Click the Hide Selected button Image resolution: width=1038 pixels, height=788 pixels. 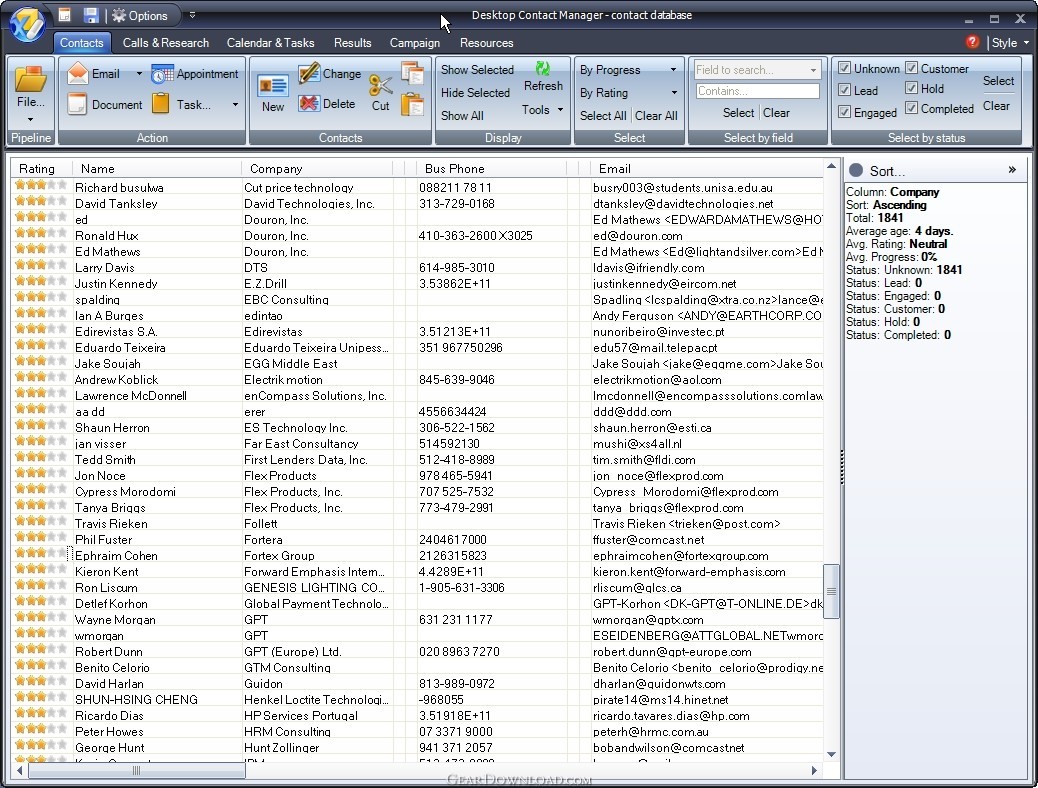pos(475,93)
